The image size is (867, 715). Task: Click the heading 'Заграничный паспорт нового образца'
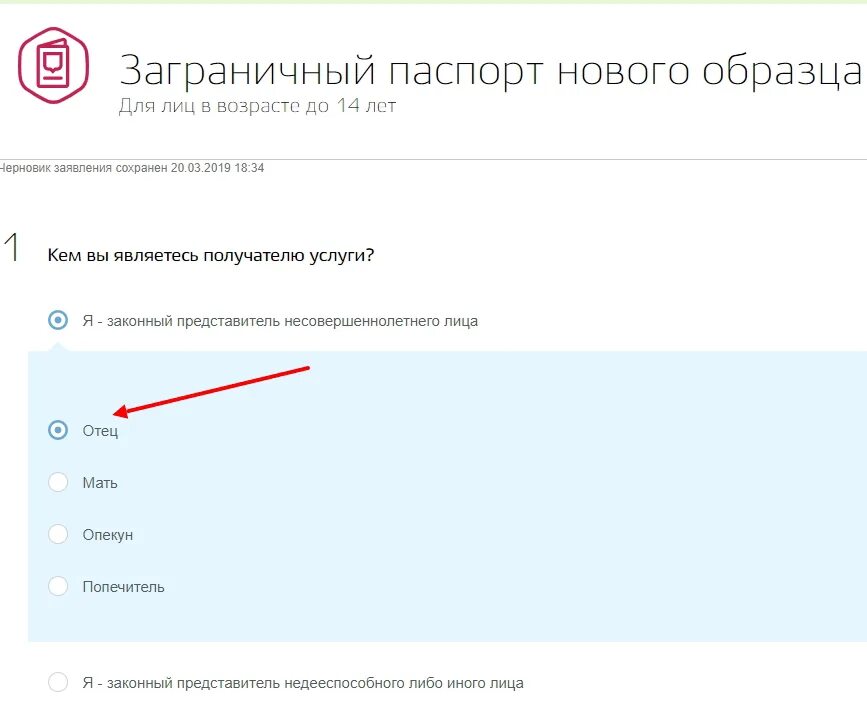point(490,71)
